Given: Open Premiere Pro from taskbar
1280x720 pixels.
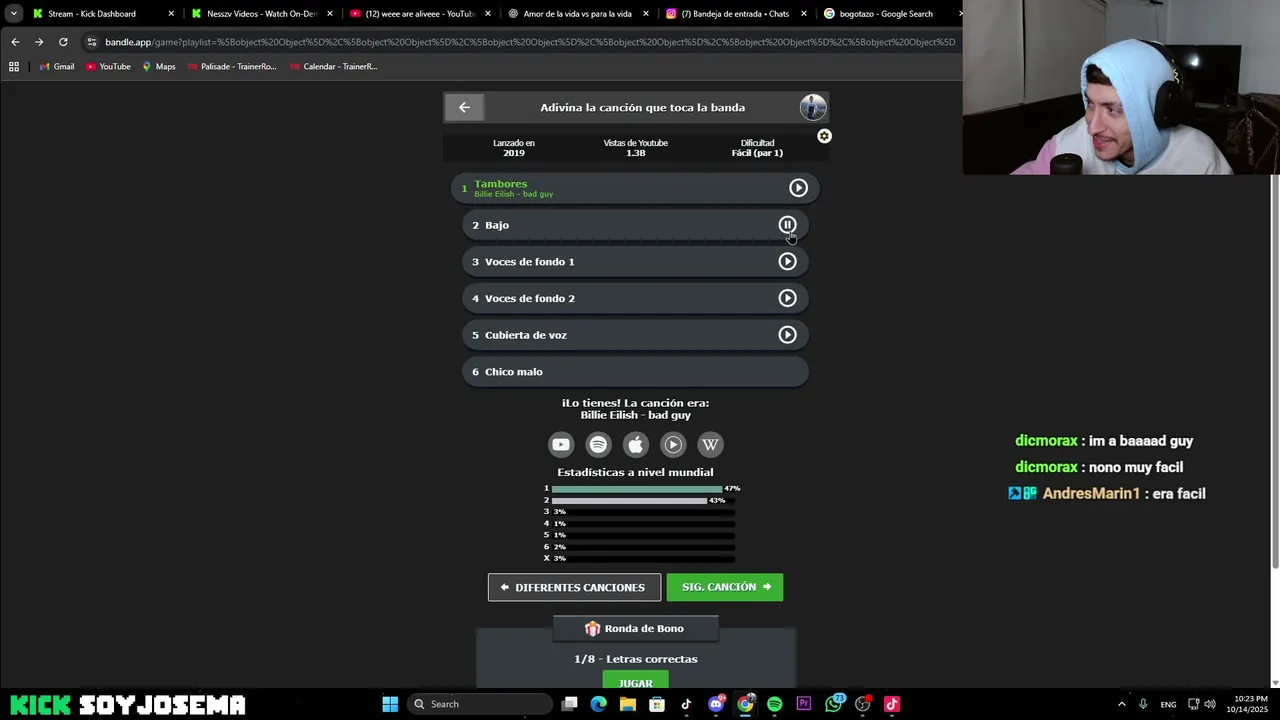Looking at the screenshot, I should pyautogui.click(x=803, y=704).
